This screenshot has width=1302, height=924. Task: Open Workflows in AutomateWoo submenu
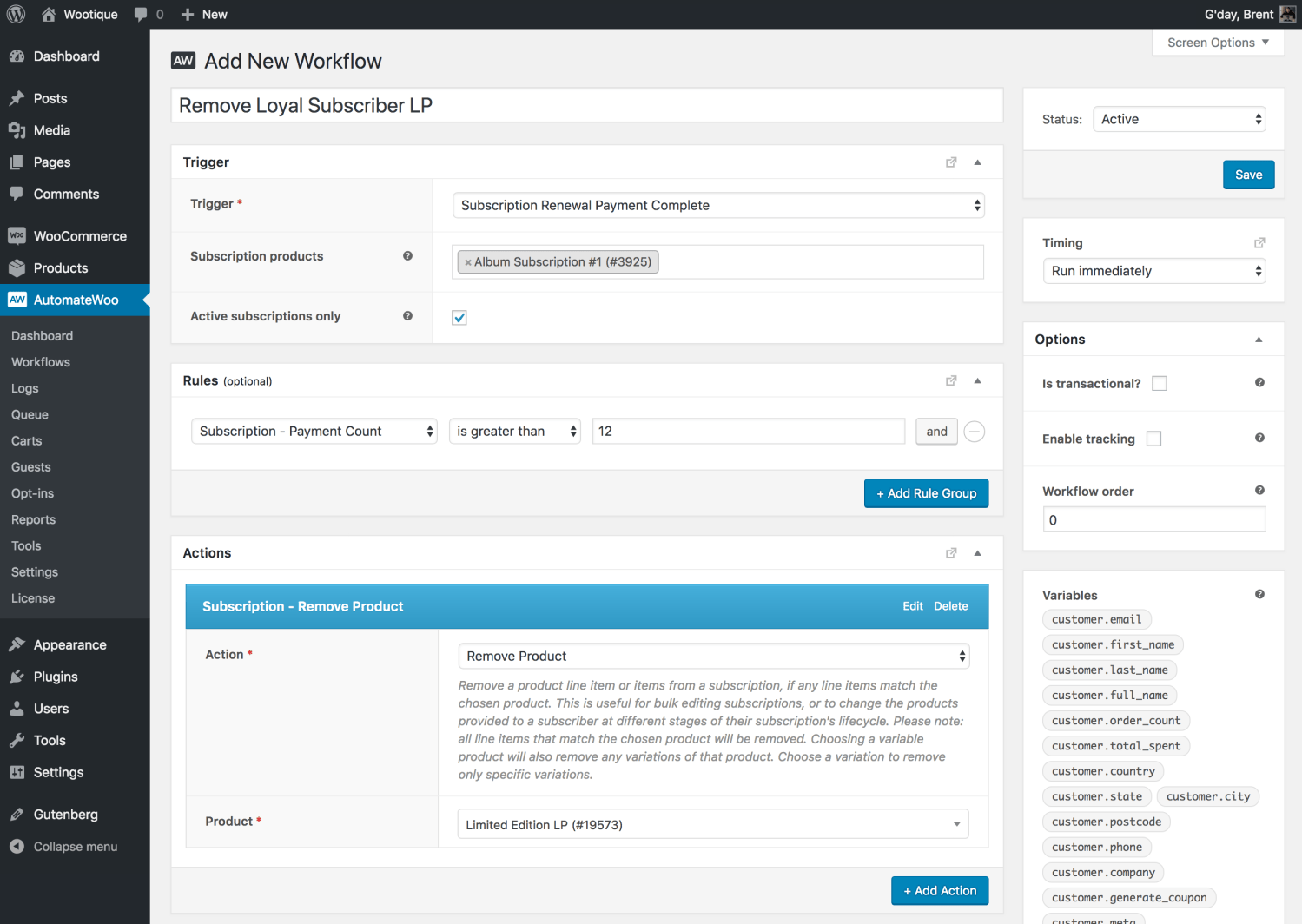coord(41,362)
